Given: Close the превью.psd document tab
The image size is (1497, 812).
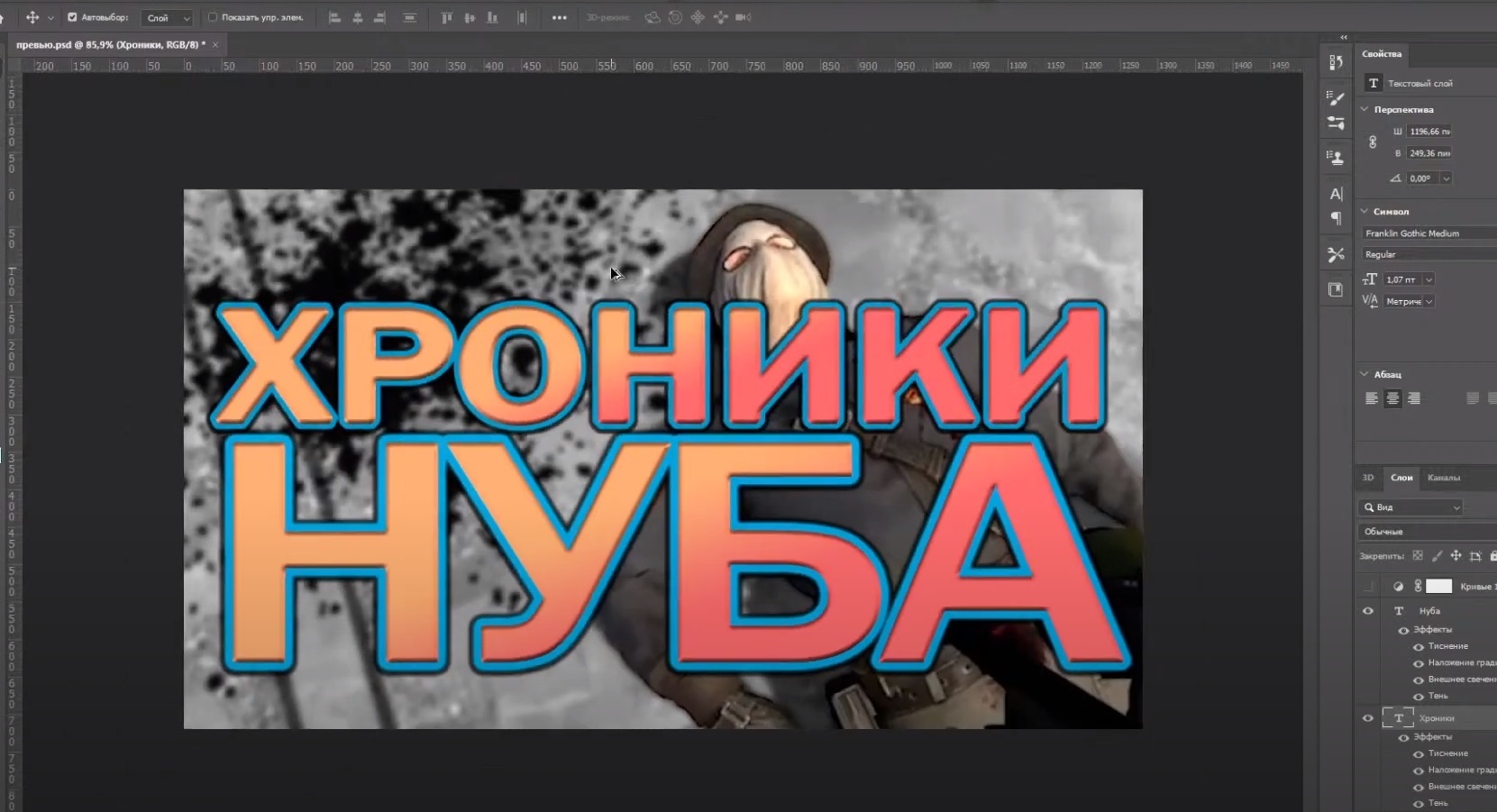Looking at the screenshot, I should click(x=215, y=44).
